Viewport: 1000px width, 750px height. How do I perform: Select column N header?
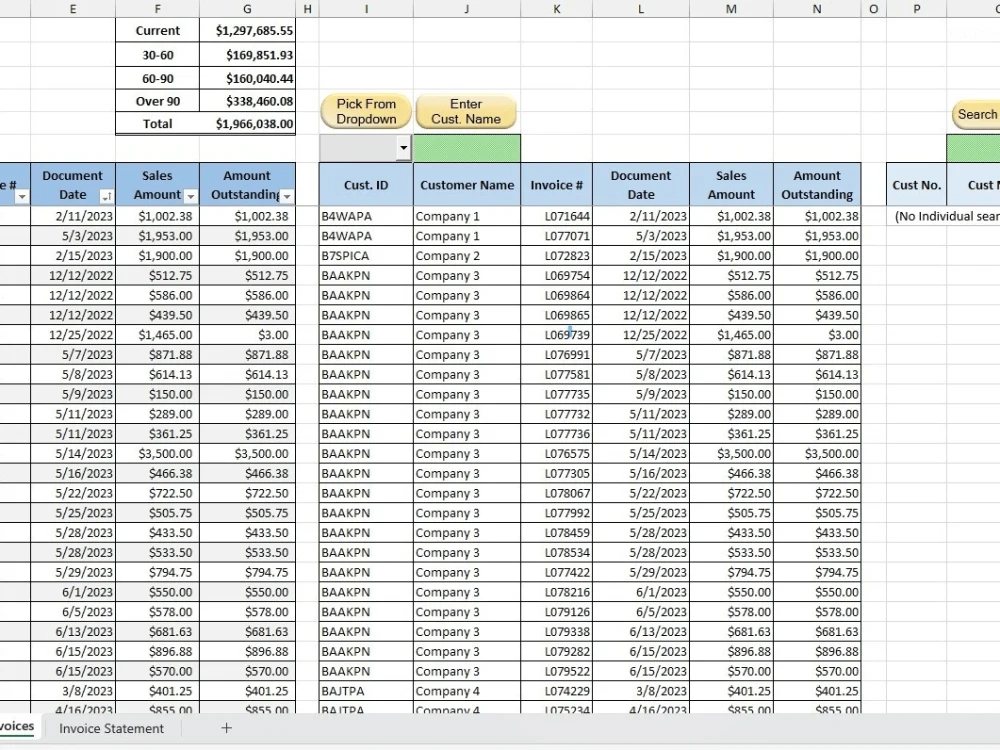click(x=817, y=9)
